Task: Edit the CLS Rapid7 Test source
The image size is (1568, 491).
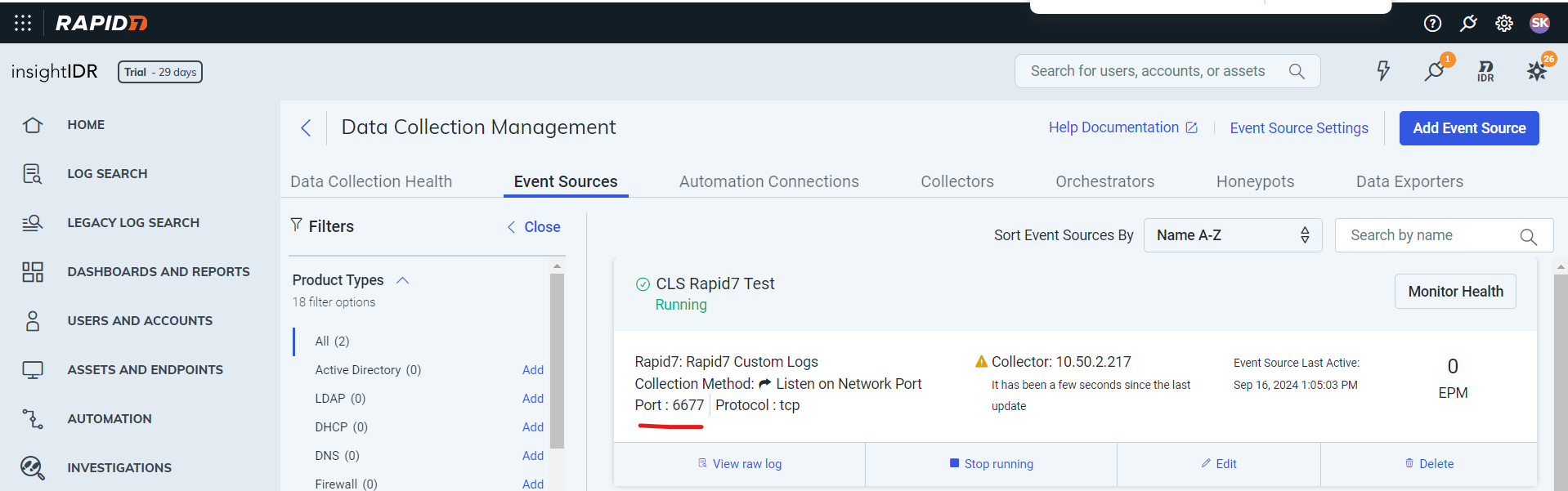Action: pyautogui.click(x=1218, y=464)
